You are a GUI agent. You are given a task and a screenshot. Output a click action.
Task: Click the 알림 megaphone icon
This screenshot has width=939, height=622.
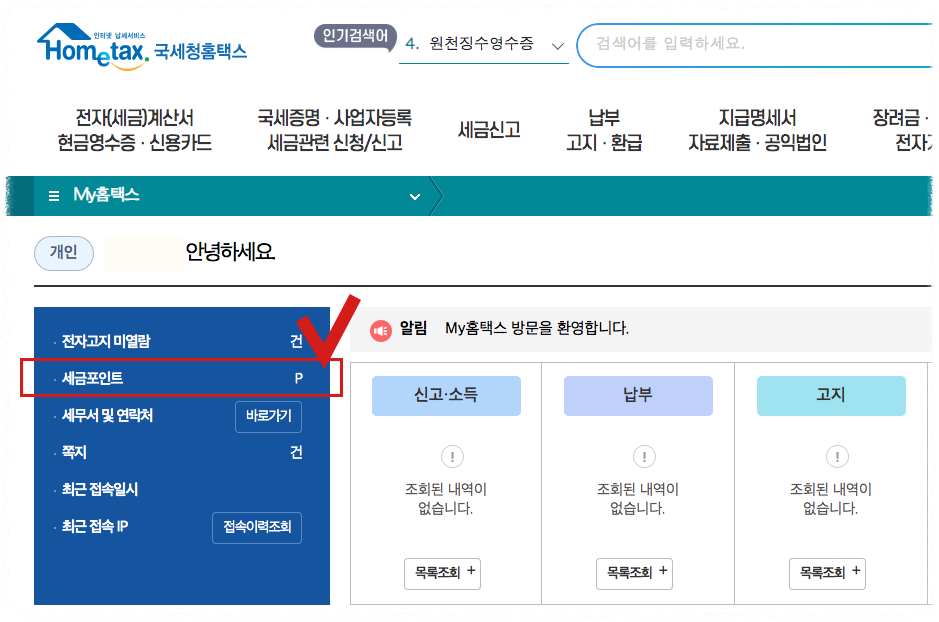(x=380, y=331)
